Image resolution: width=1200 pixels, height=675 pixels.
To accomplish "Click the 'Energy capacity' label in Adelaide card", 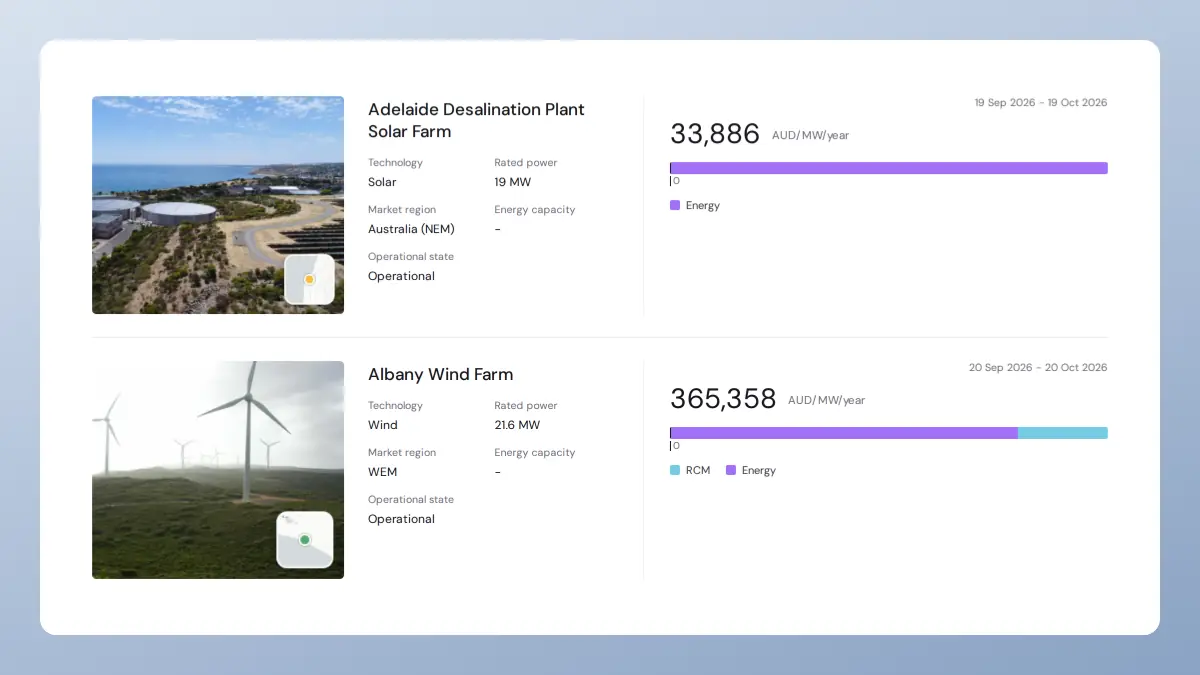I will point(535,210).
